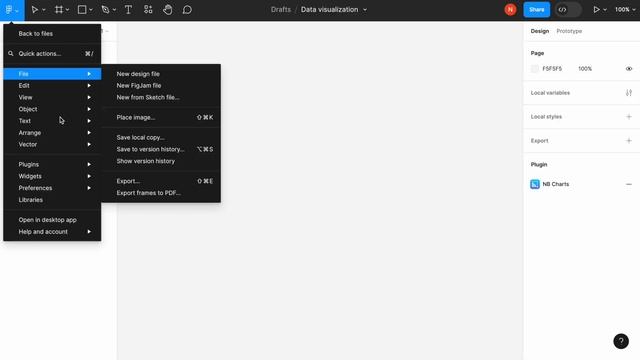Click the page opacity 100% field
The width and height of the screenshot is (640, 360).
585,69
